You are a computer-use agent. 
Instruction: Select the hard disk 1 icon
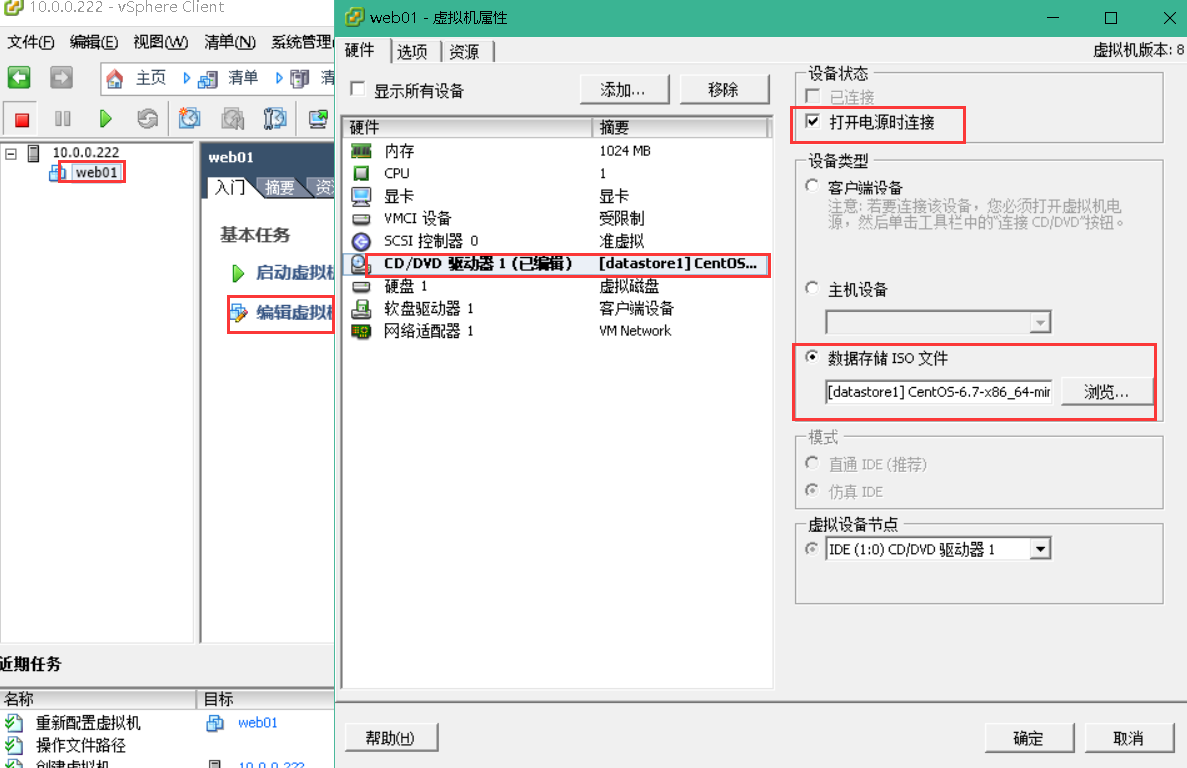coord(361,287)
